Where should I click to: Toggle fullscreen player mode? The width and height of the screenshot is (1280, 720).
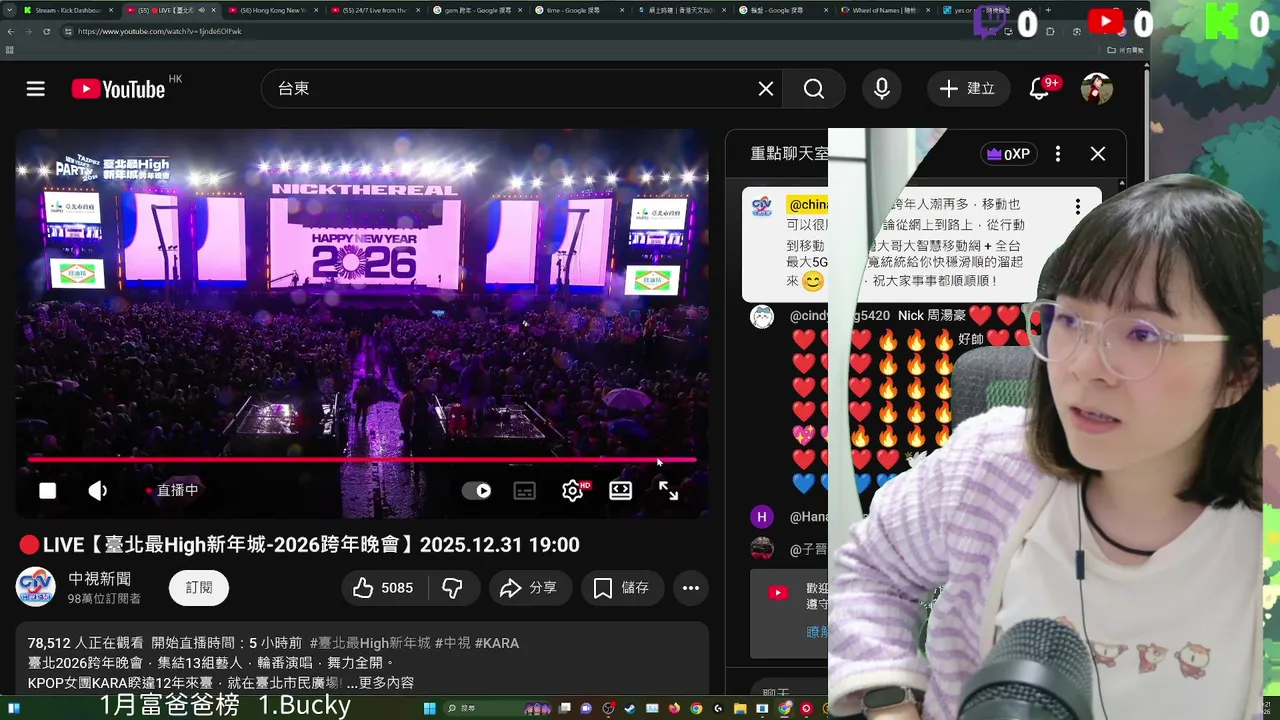[669, 490]
